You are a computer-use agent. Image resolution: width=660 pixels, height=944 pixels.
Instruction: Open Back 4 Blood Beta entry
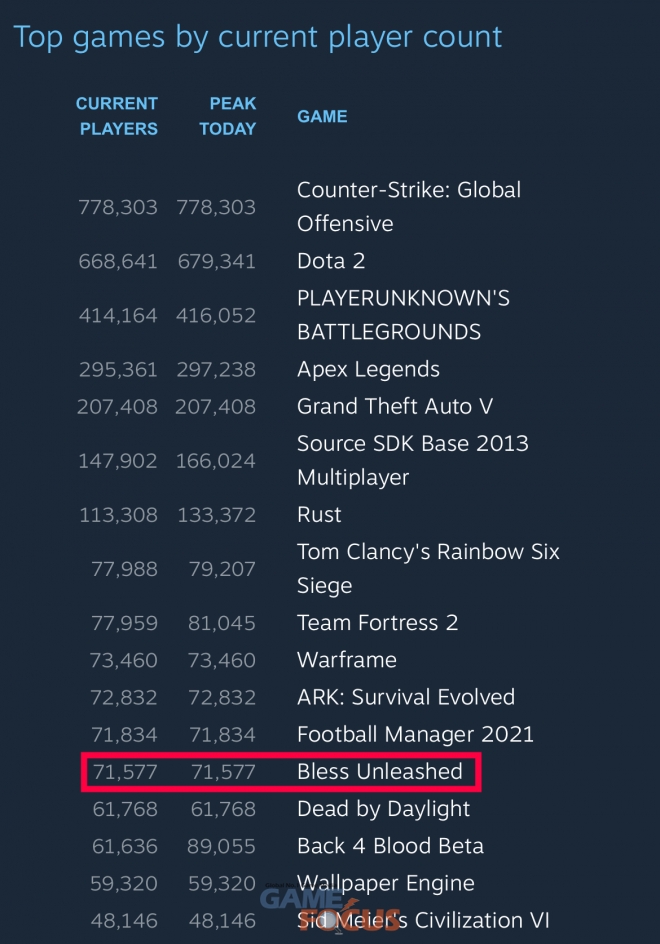pyautogui.click(x=390, y=846)
